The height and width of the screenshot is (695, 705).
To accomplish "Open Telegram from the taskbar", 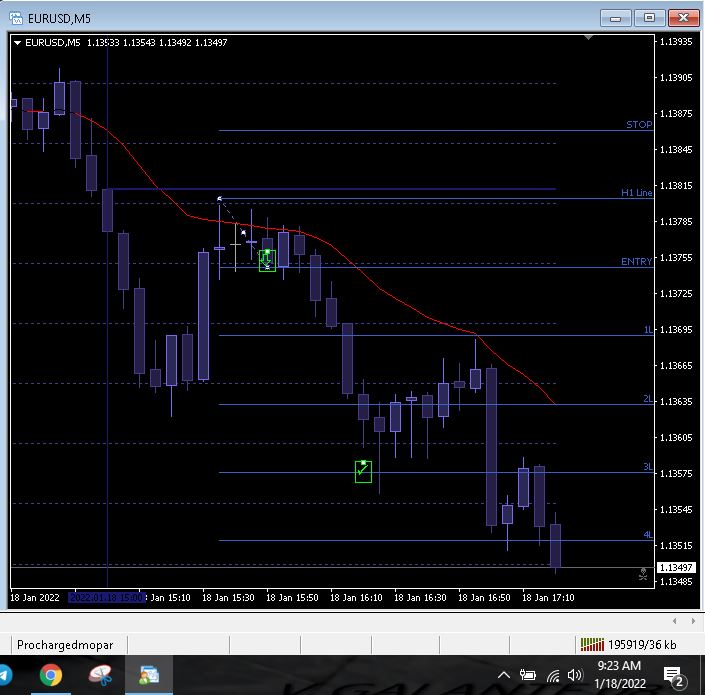I will (x=5, y=675).
